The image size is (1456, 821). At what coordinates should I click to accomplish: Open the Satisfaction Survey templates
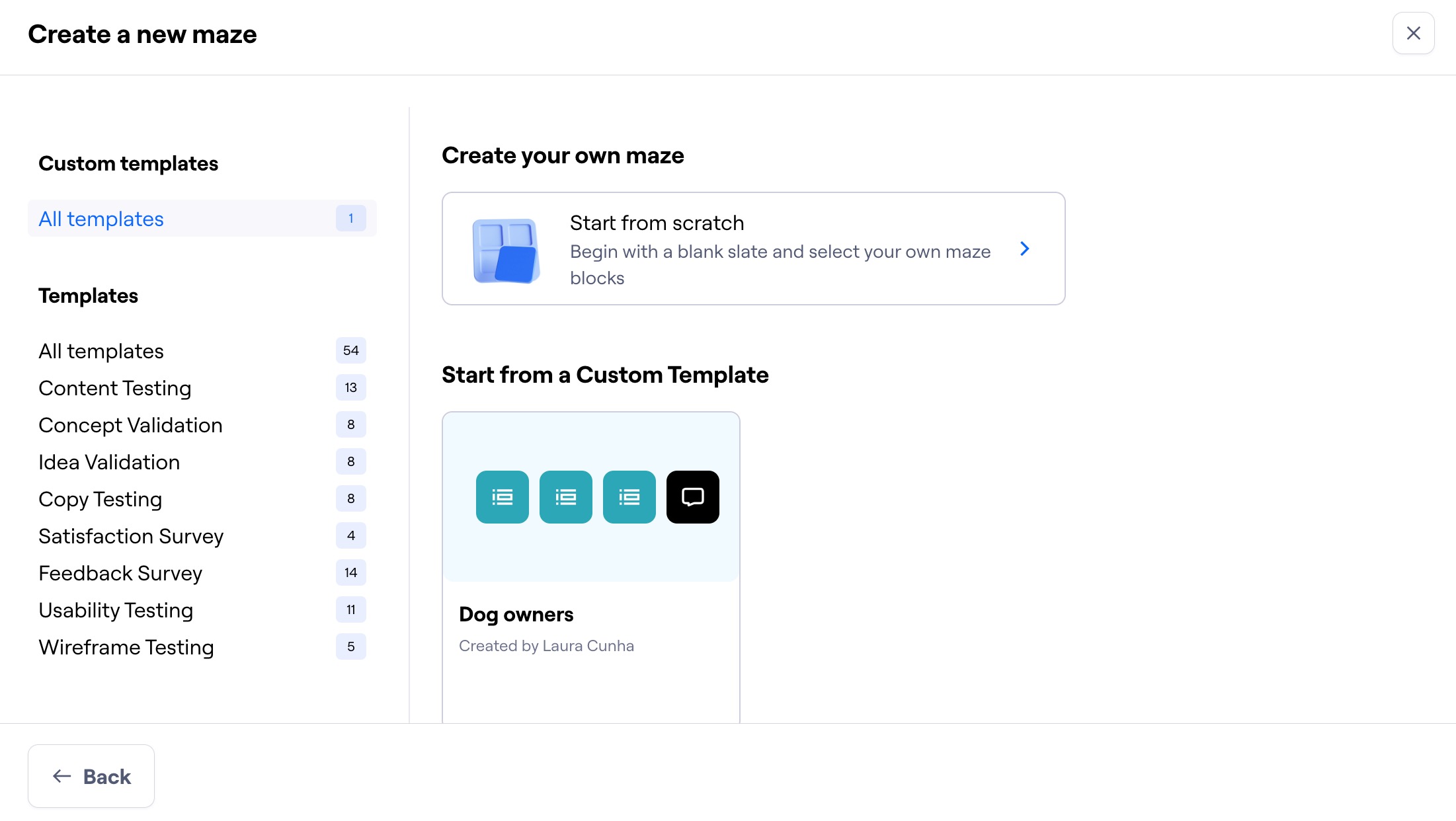click(x=131, y=536)
